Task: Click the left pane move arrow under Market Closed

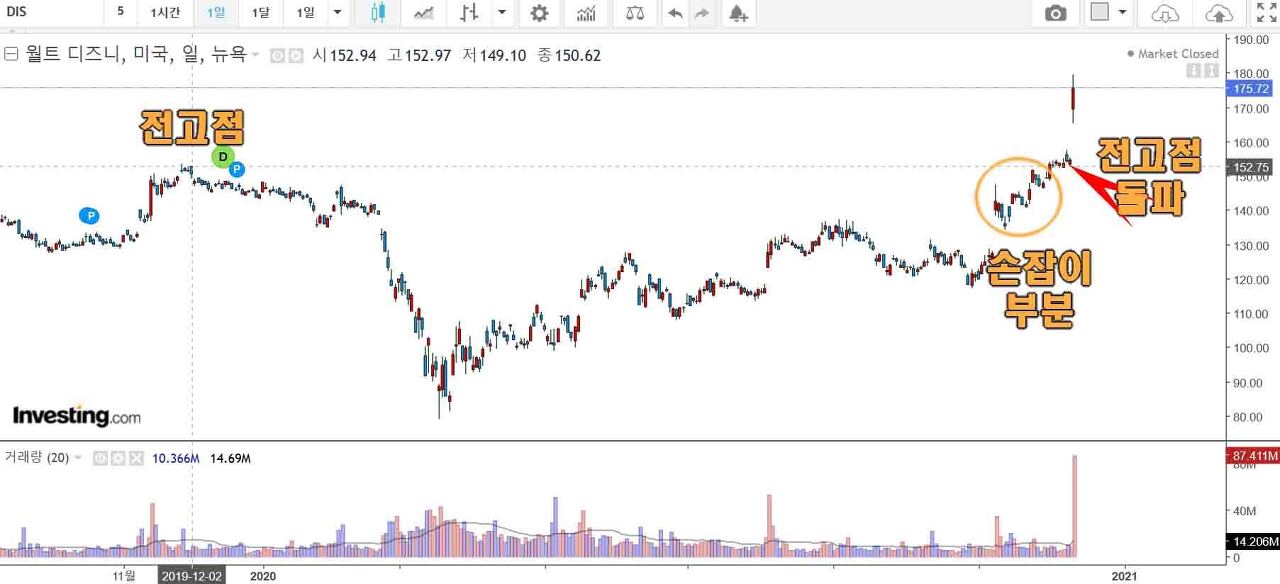Action: pos(1193,71)
